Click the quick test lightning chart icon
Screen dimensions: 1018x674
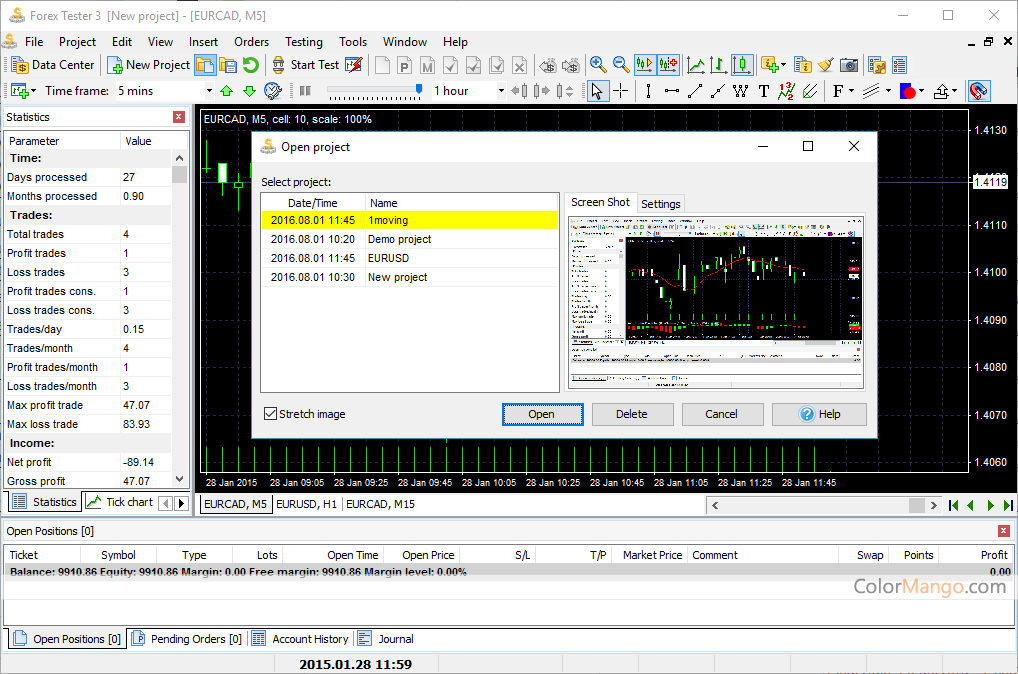354,65
